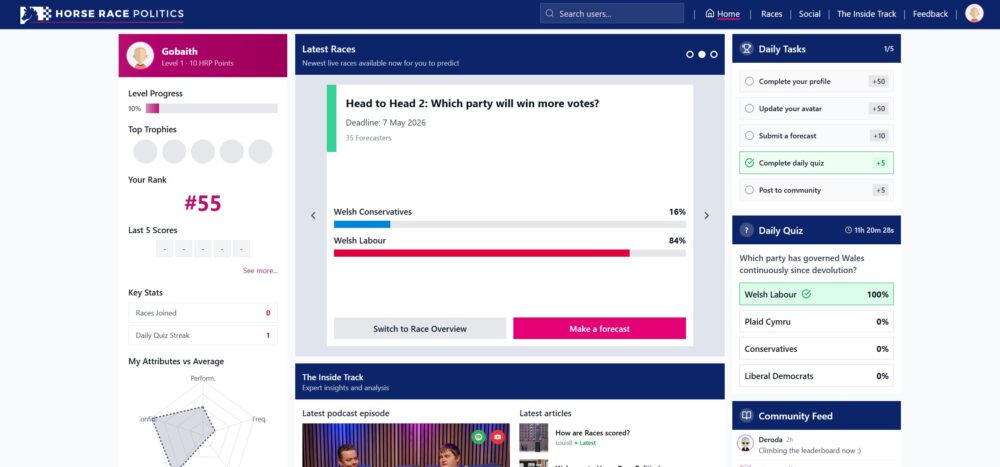
Task: Click the Daily Quiz question mark icon
Action: pos(746,230)
